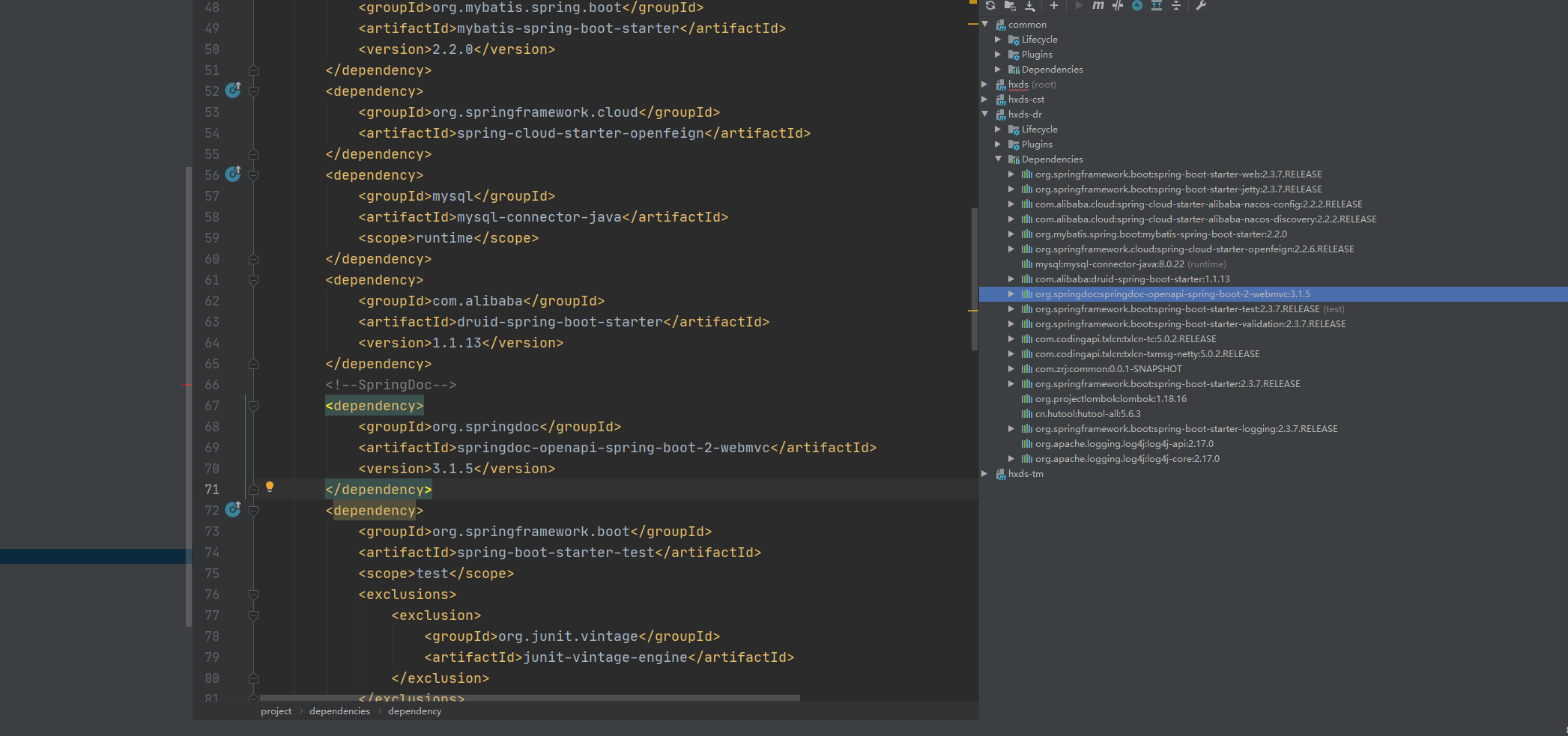This screenshot has width=1568, height=736.
Task: Expand Plugins under common module
Action: pos(998,55)
